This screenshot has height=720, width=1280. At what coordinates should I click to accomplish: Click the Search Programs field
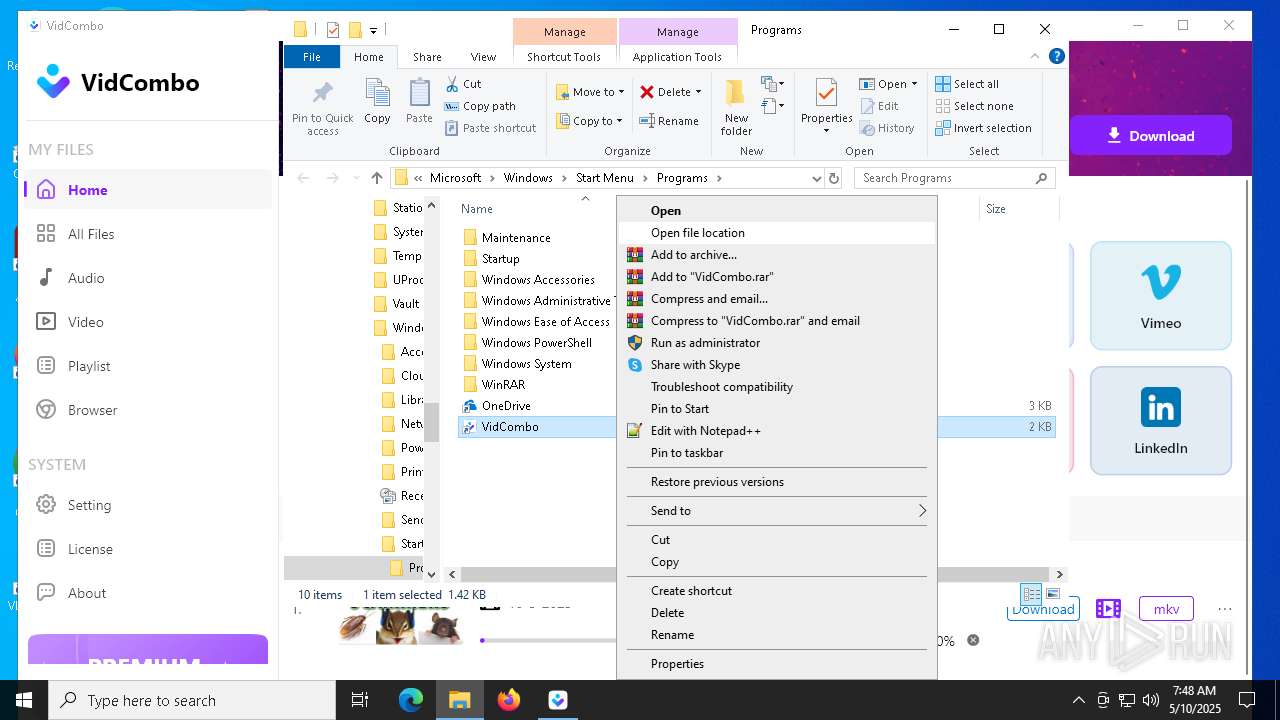pos(955,178)
